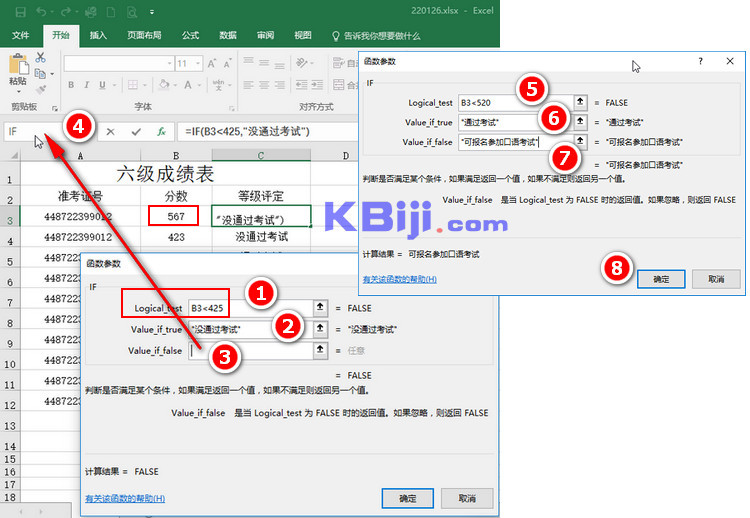Click the Redo arrow icon

coord(66,11)
